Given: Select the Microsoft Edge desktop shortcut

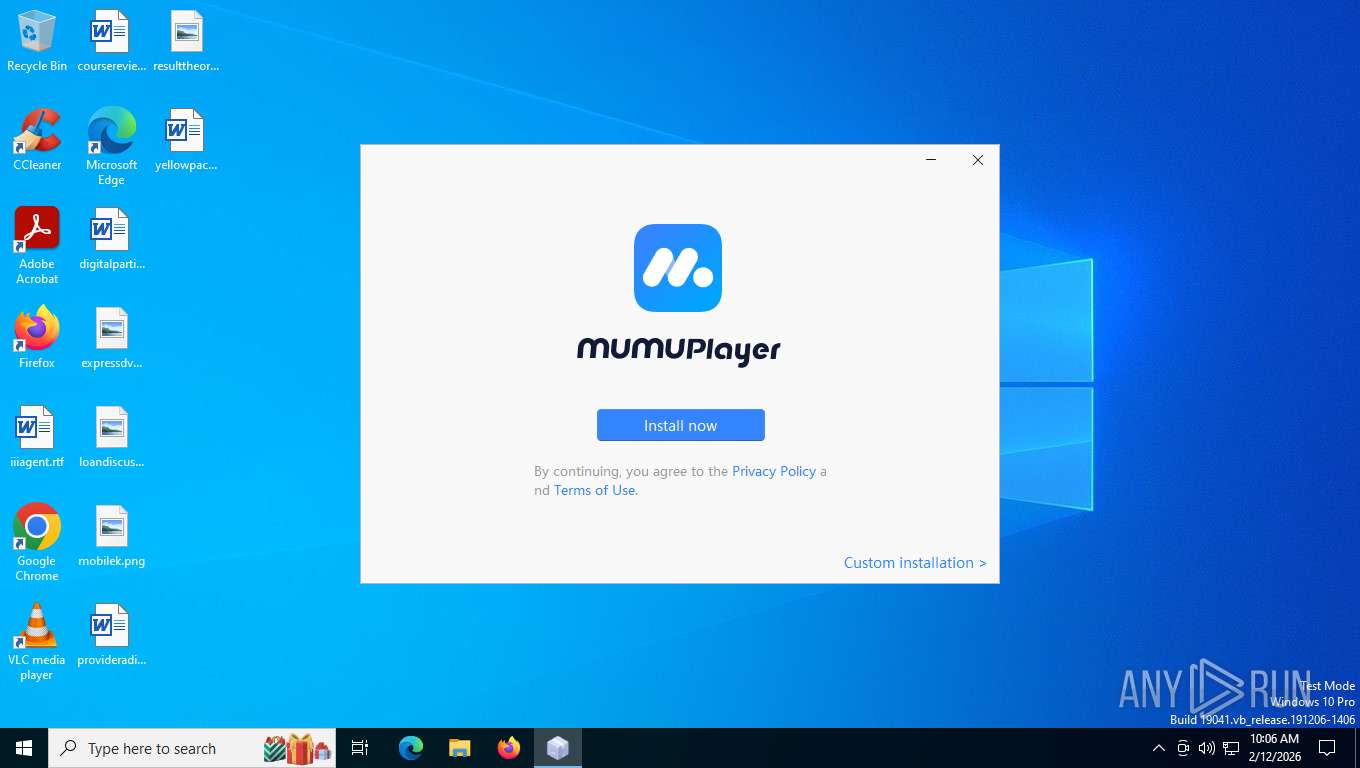Looking at the screenshot, I should pos(111,147).
